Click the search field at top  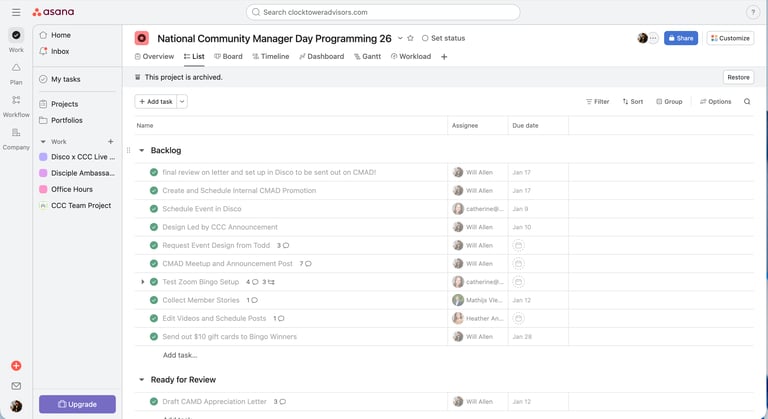[x=383, y=12]
